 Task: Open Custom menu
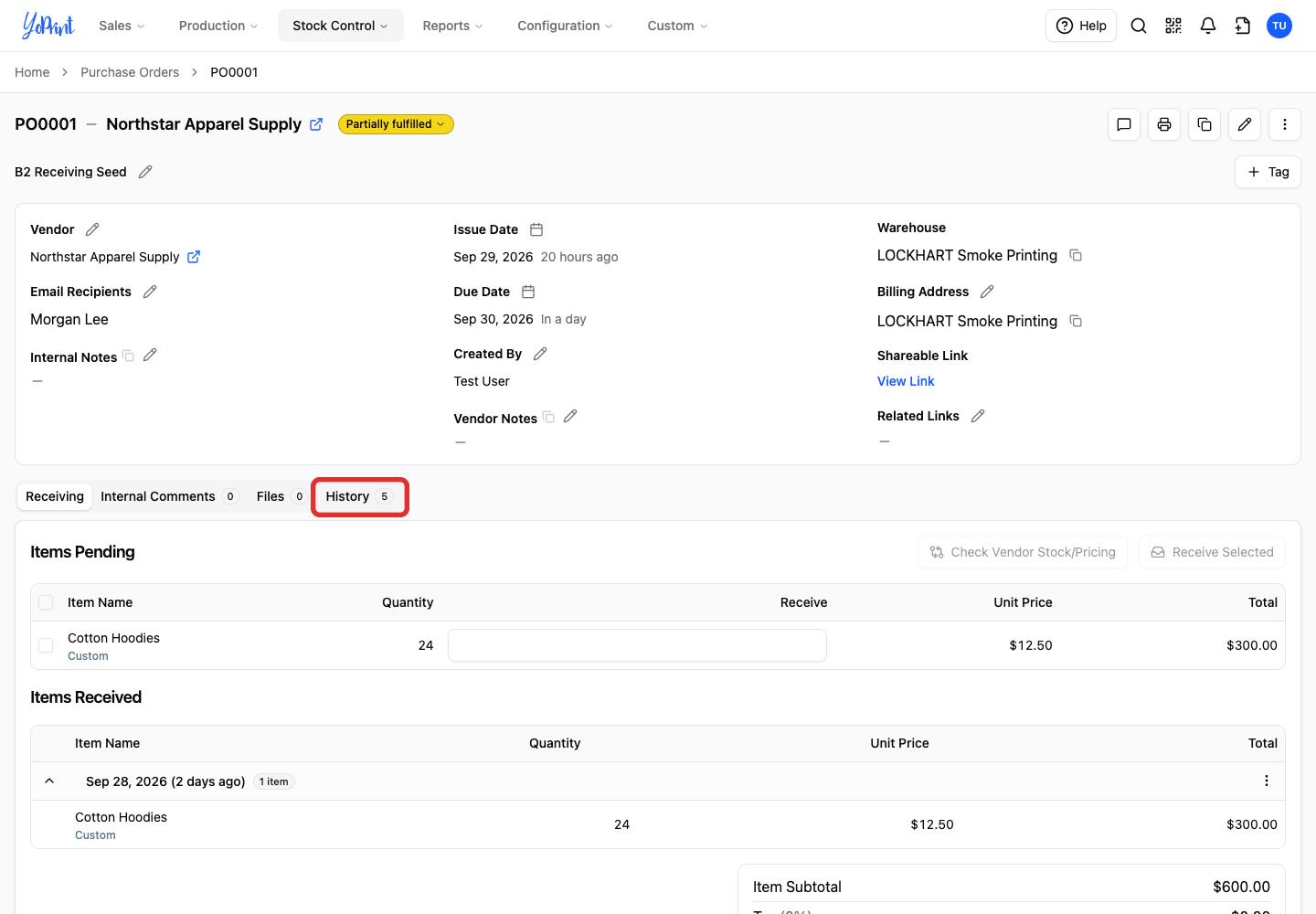click(x=677, y=26)
